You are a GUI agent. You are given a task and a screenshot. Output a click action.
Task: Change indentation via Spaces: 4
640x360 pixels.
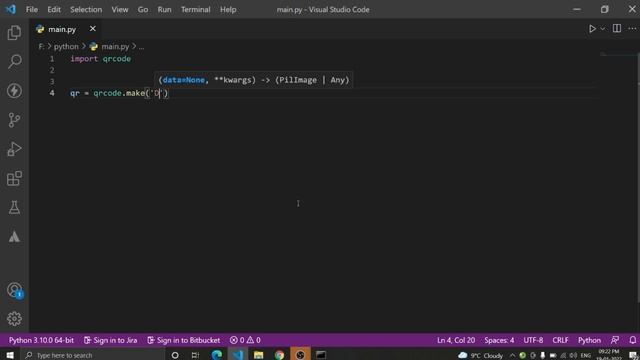point(499,340)
